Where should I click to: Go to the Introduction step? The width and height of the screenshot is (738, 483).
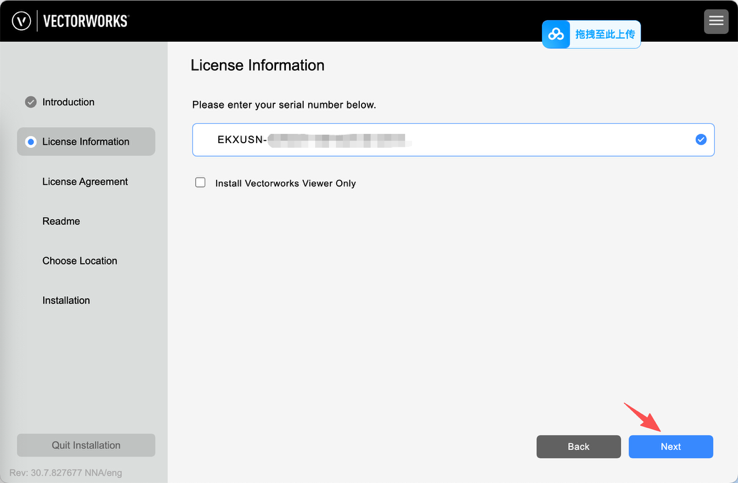(68, 102)
